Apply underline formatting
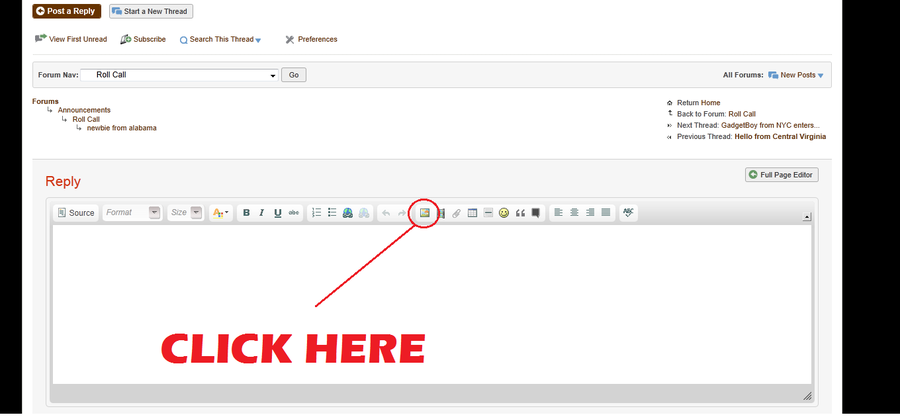 [277, 213]
